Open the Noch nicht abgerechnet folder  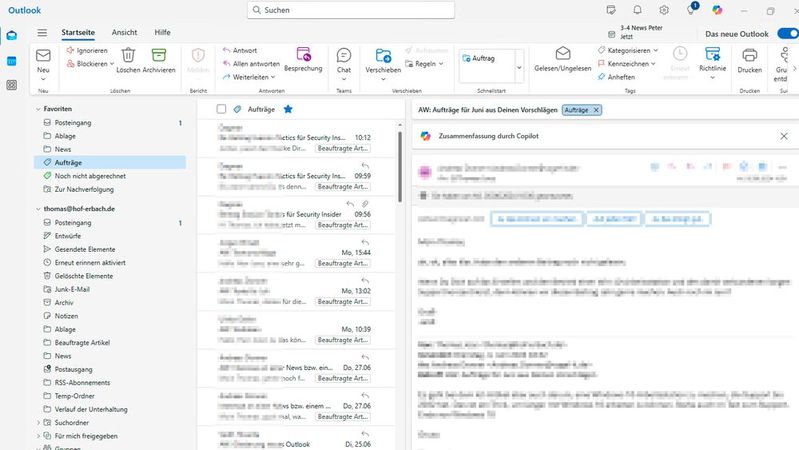point(110,176)
